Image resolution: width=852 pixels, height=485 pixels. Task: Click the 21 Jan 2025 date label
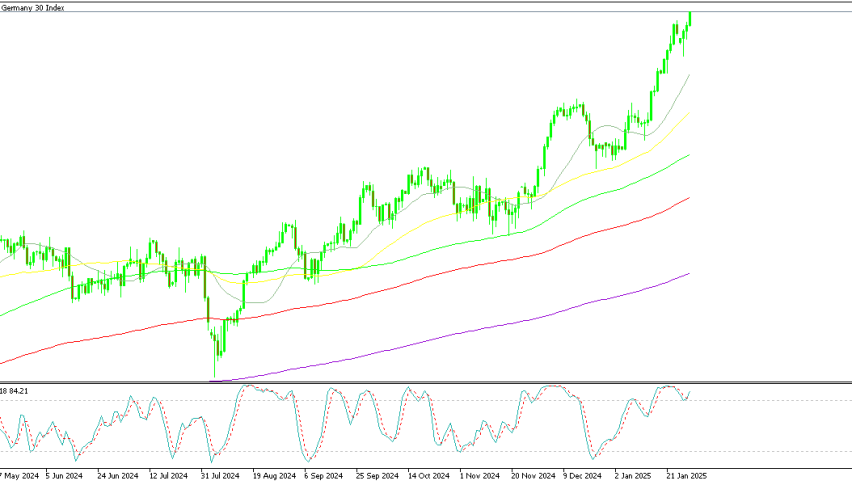[687, 476]
